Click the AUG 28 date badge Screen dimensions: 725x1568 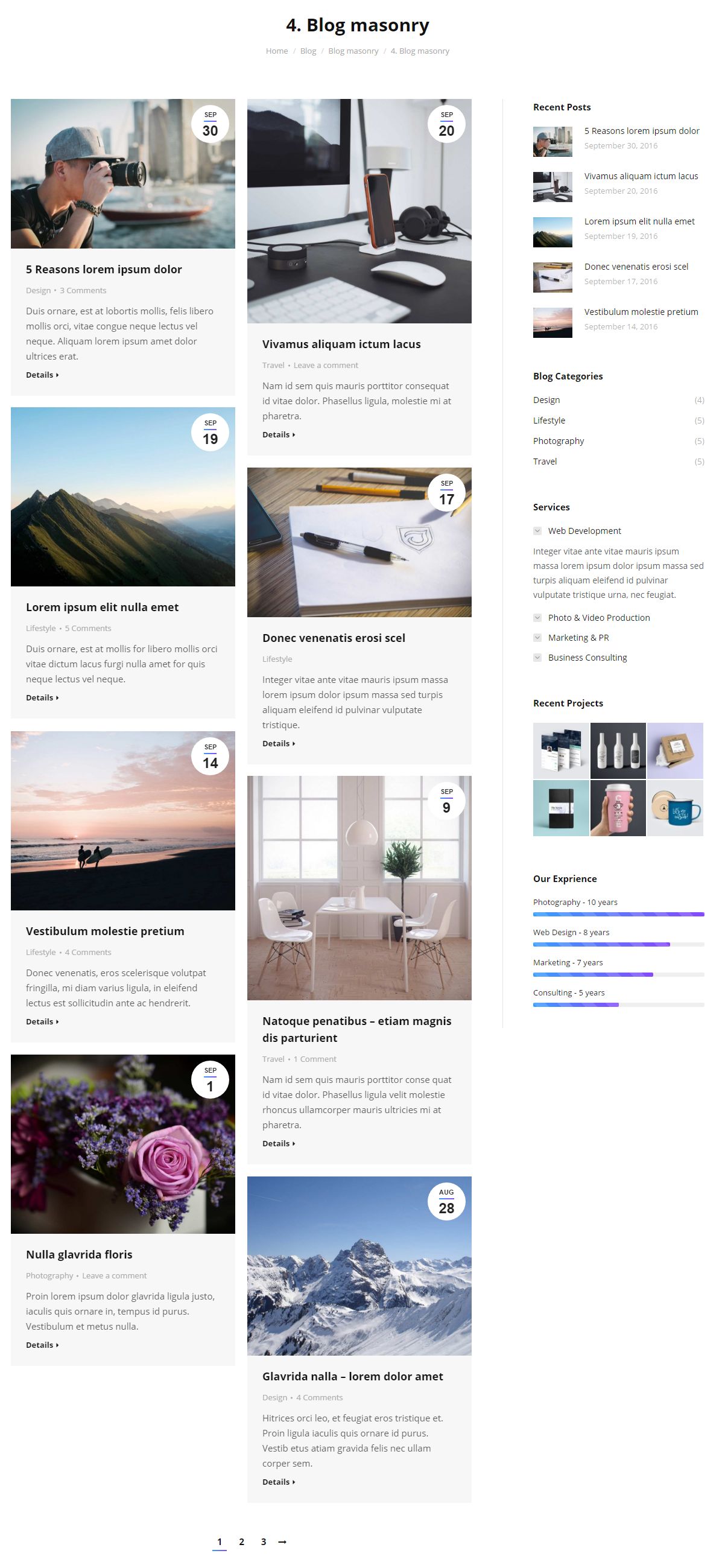[x=446, y=1202]
